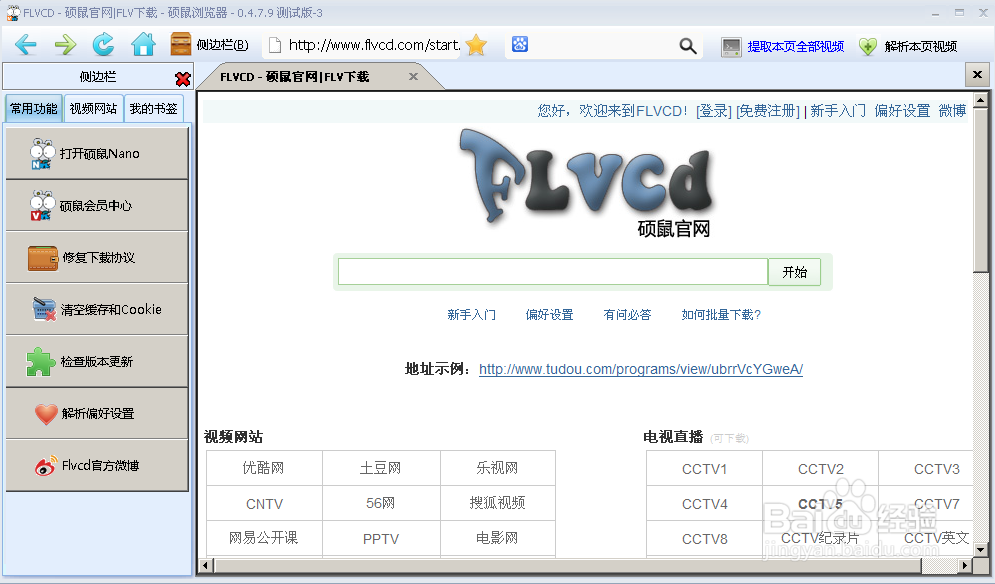This screenshot has height=584, width=995.
Task: Open PPTV in video sites grid
Action: 381,538
